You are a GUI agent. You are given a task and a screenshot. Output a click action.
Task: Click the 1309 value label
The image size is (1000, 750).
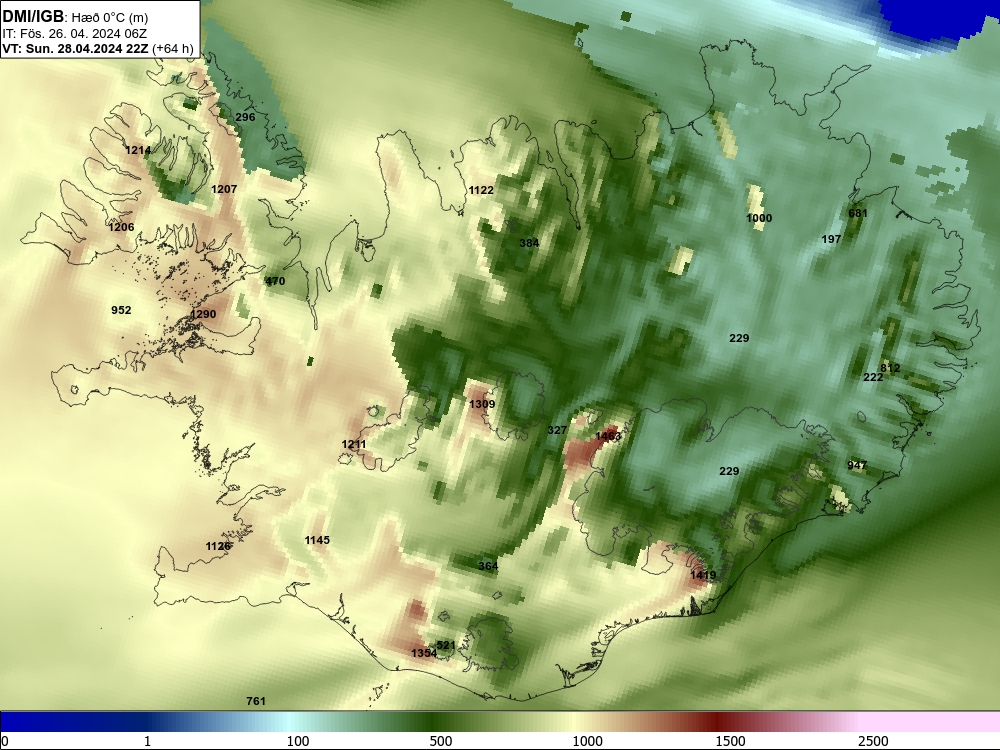(x=482, y=404)
